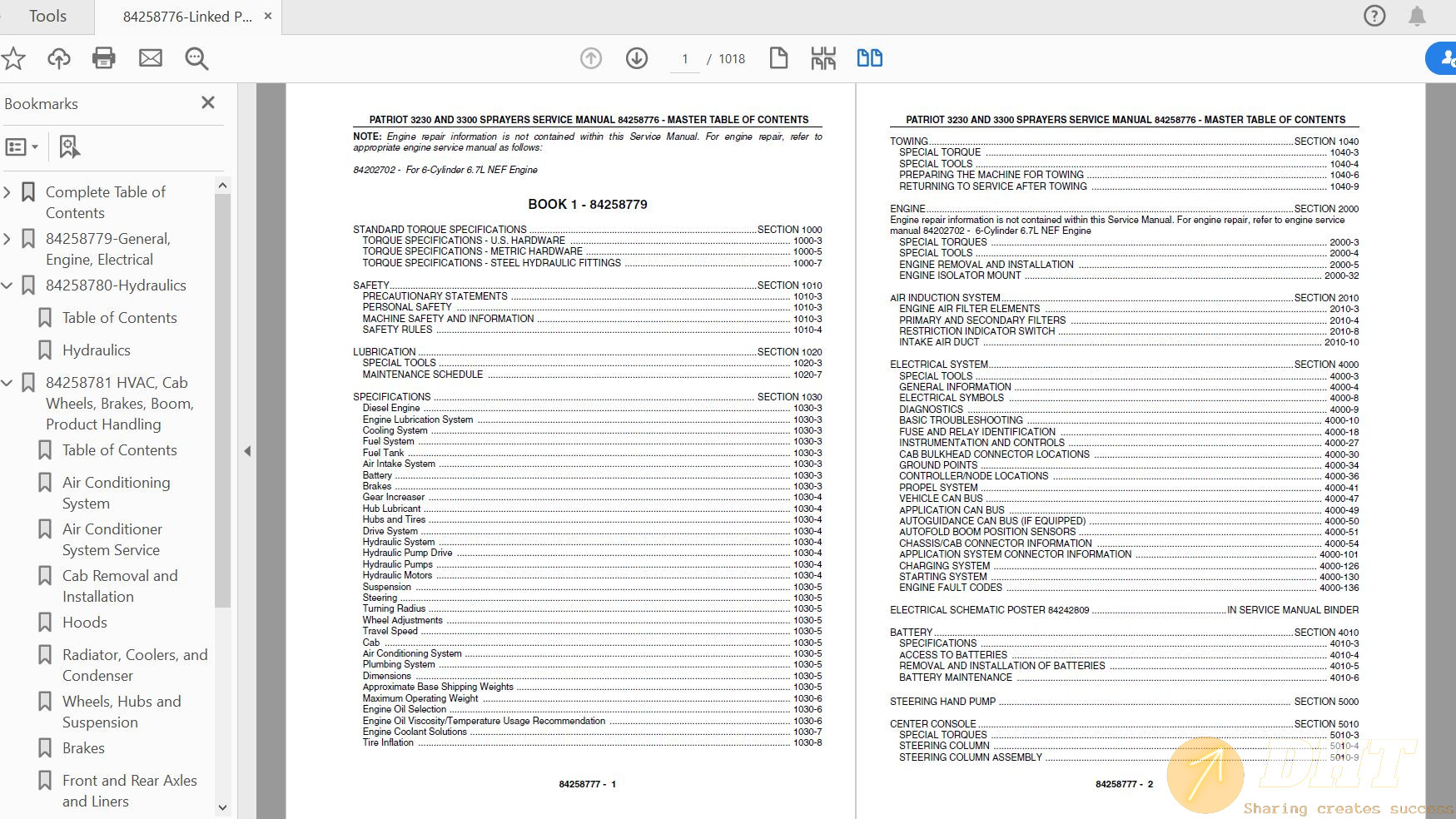Image resolution: width=1456 pixels, height=819 pixels.
Task: Open Complete Table of Contents bookmark
Action: [106, 202]
